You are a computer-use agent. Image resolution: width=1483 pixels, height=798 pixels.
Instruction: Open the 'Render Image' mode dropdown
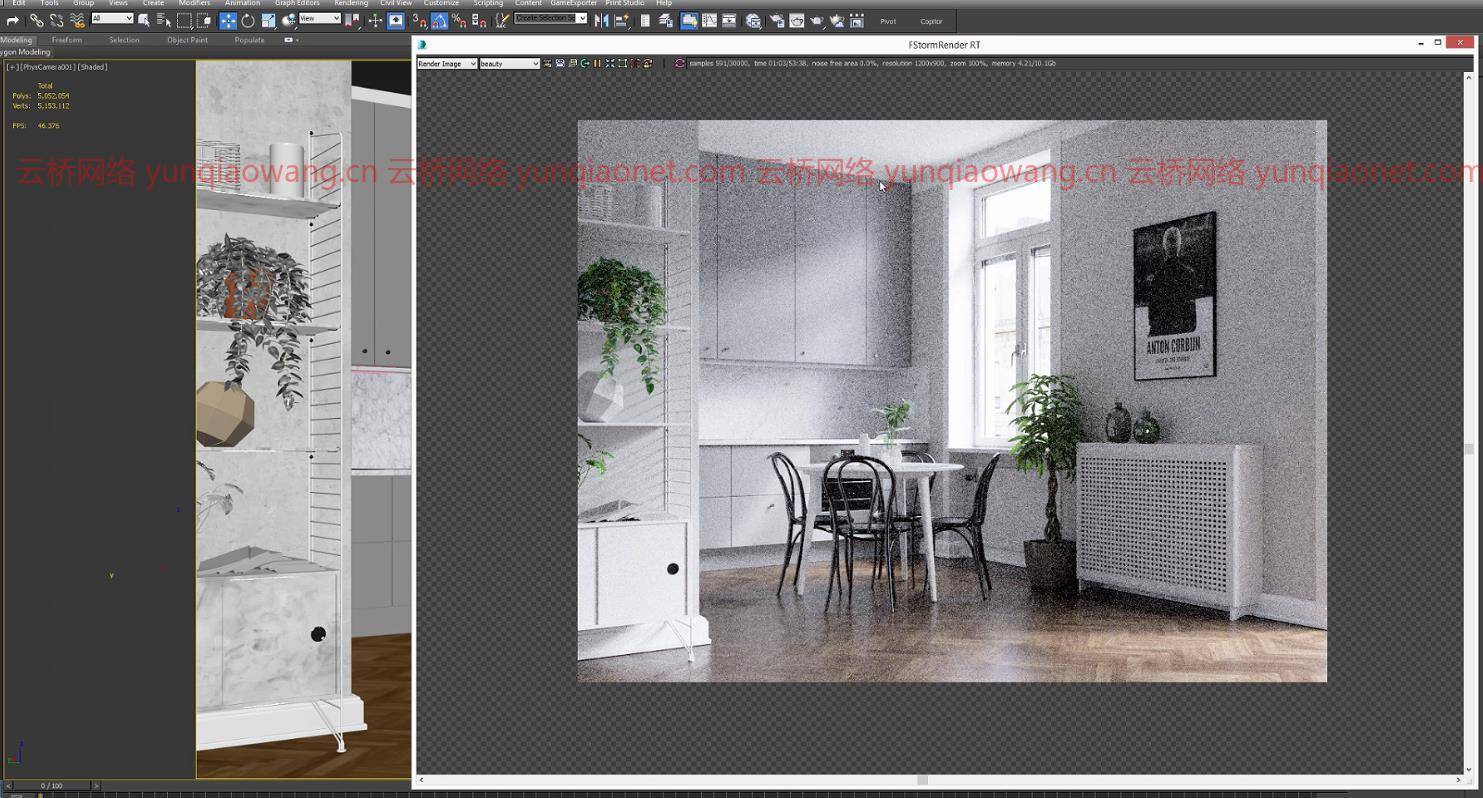tap(447, 63)
